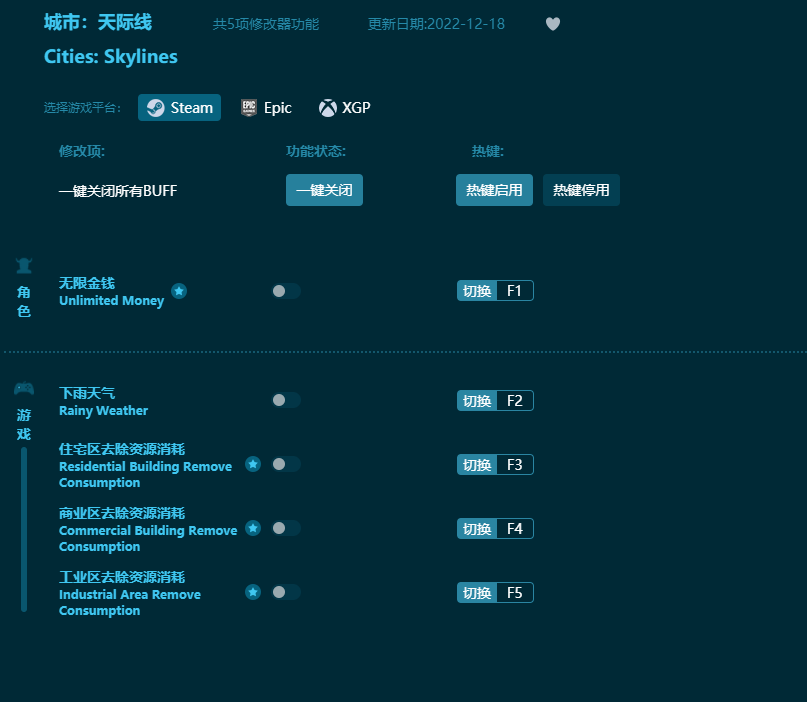Star the Residential Building Remove Consumption cheat
This screenshot has width=807, height=702.
(252, 464)
